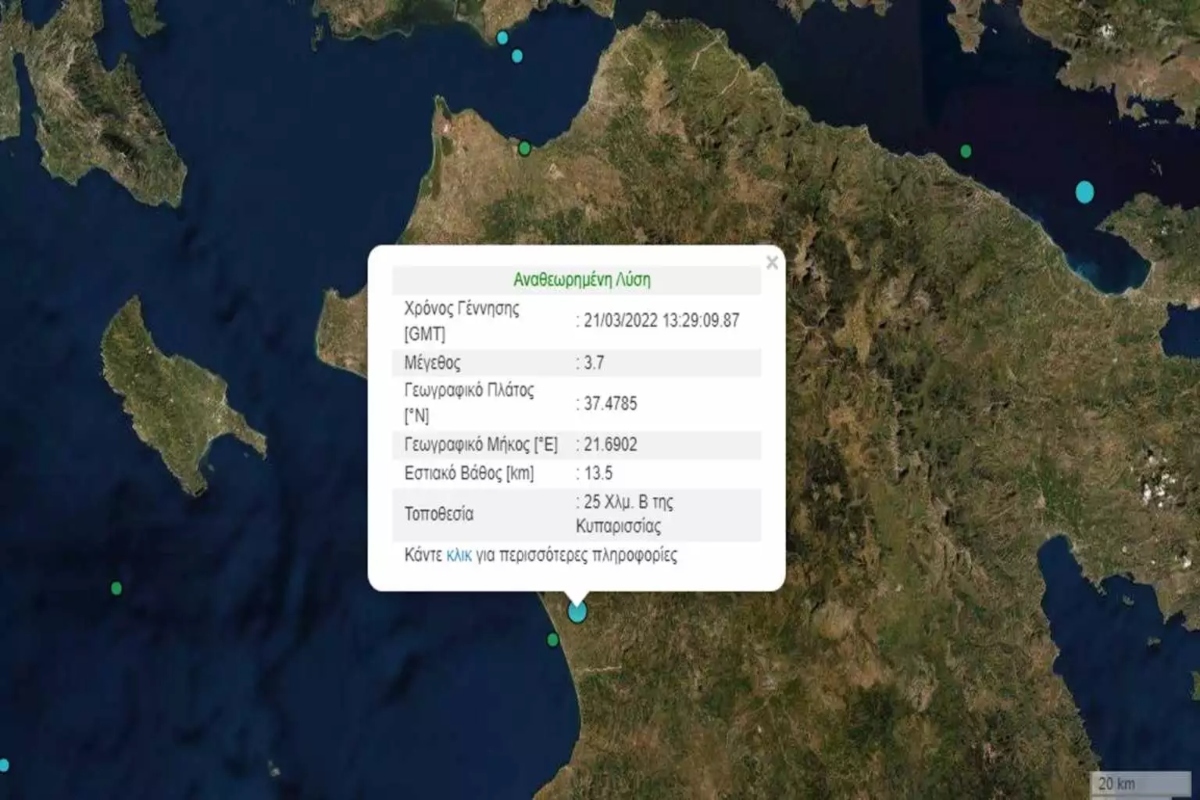
Task: Select the lone earthquake marker in the western sea
Action: point(117,590)
